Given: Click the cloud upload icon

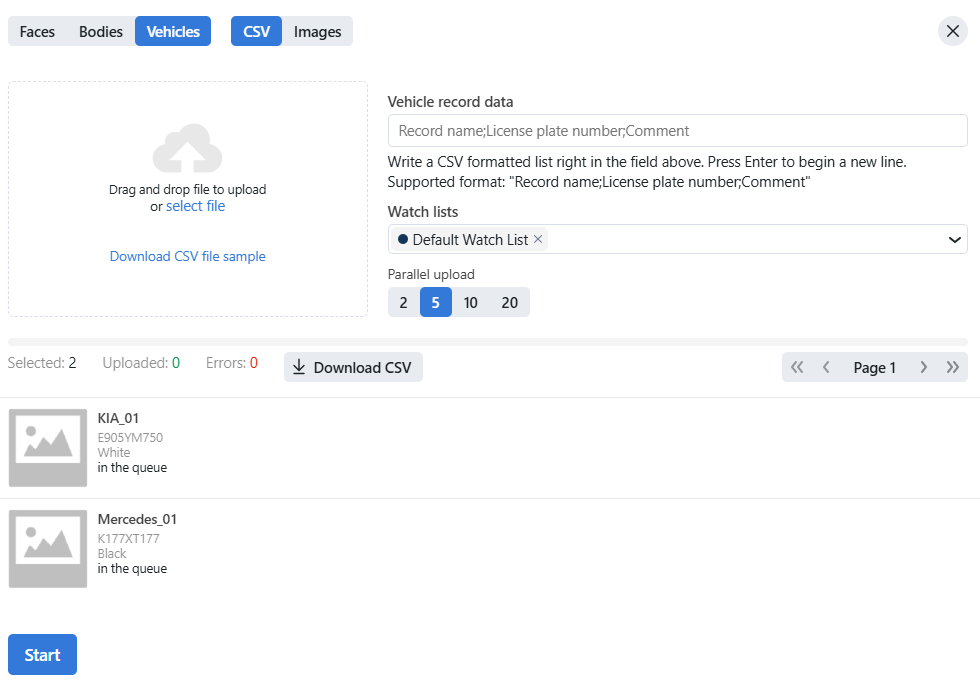Looking at the screenshot, I should pos(187,149).
